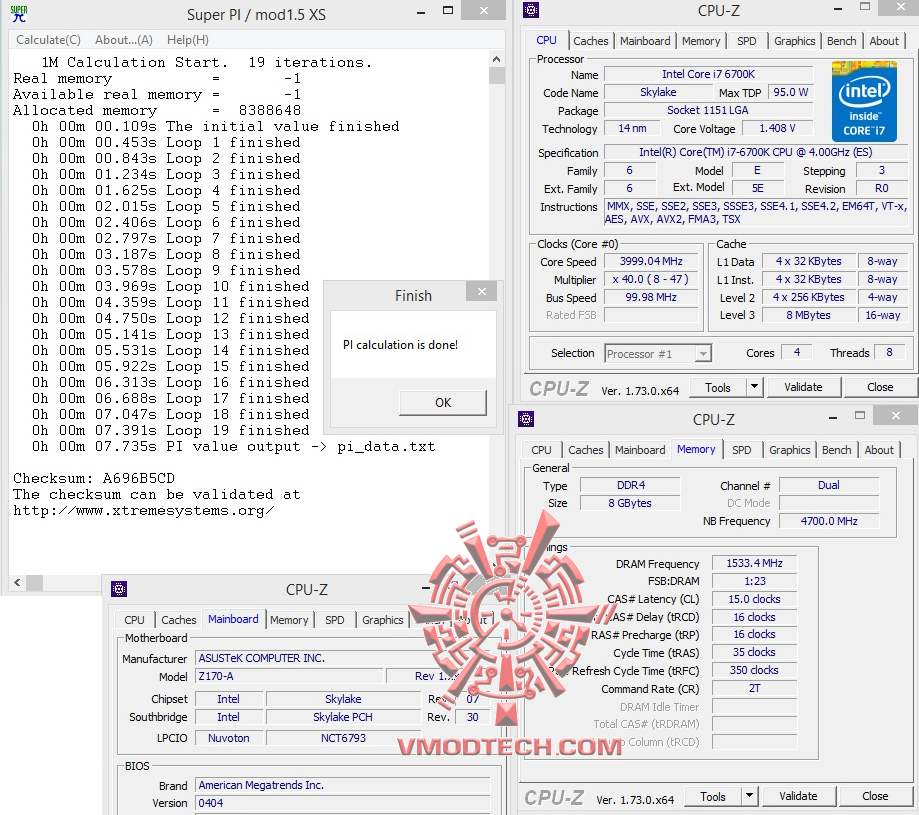919x815 pixels.
Task: Click the Core Voltage 1.408 V value
Action: [x=777, y=128]
